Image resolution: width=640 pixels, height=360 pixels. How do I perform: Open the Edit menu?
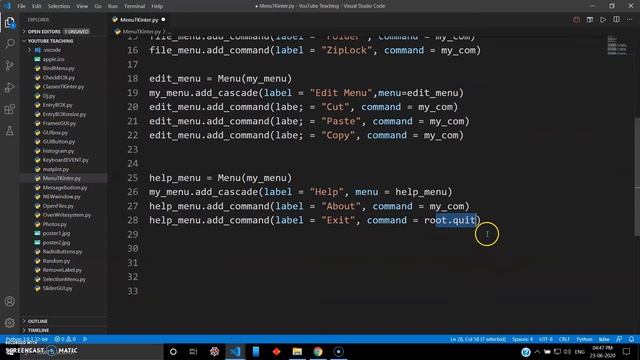tap(37, 6)
